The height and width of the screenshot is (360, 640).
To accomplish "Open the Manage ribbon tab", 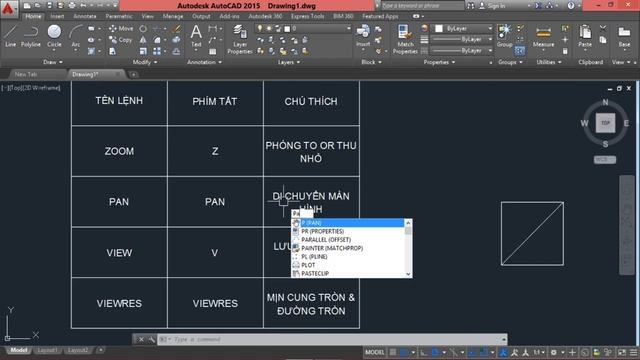I will click(x=173, y=16).
